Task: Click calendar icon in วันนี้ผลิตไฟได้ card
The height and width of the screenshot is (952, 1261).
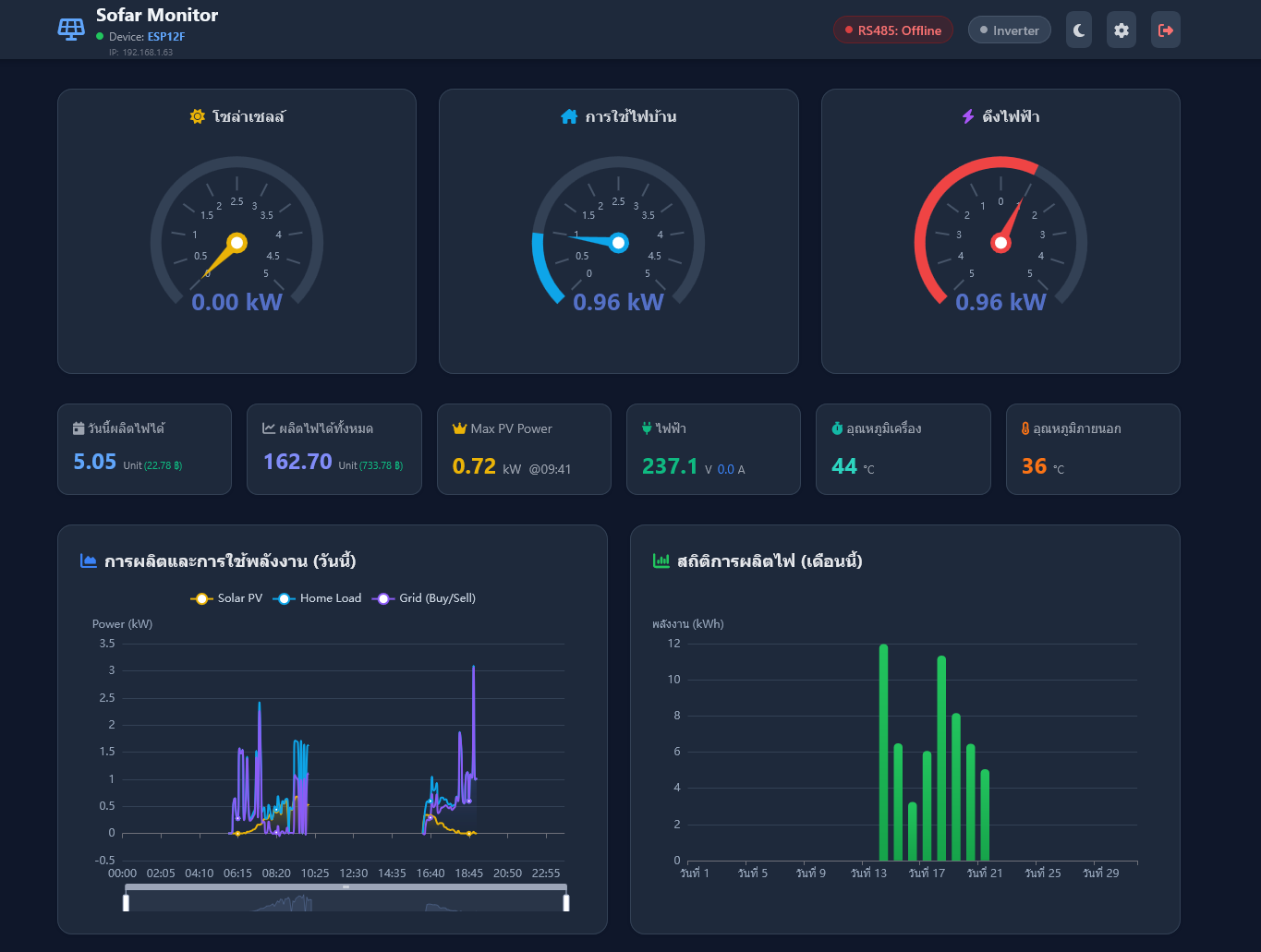Action: click(79, 428)
